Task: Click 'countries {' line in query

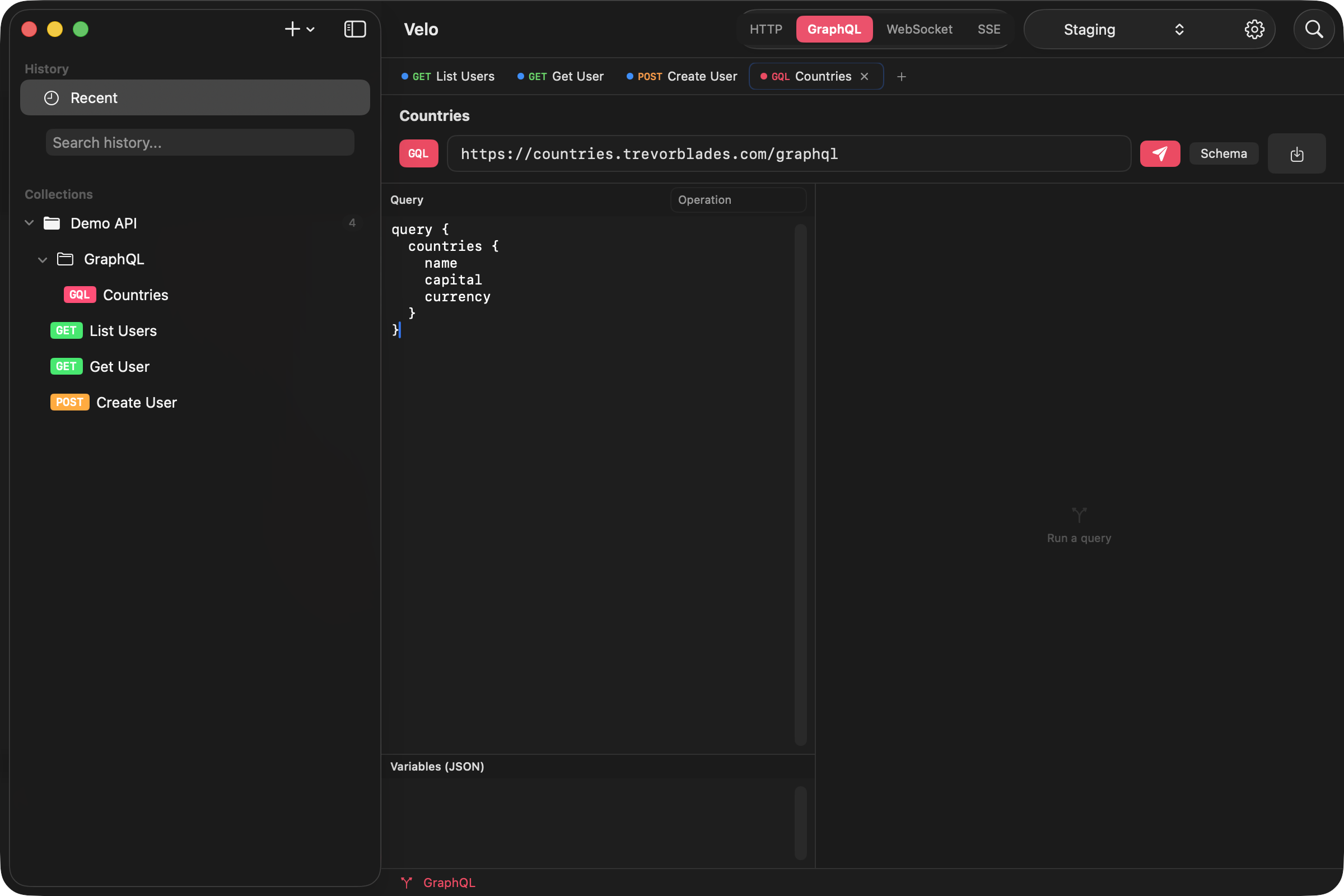Action: coord(453,246)
